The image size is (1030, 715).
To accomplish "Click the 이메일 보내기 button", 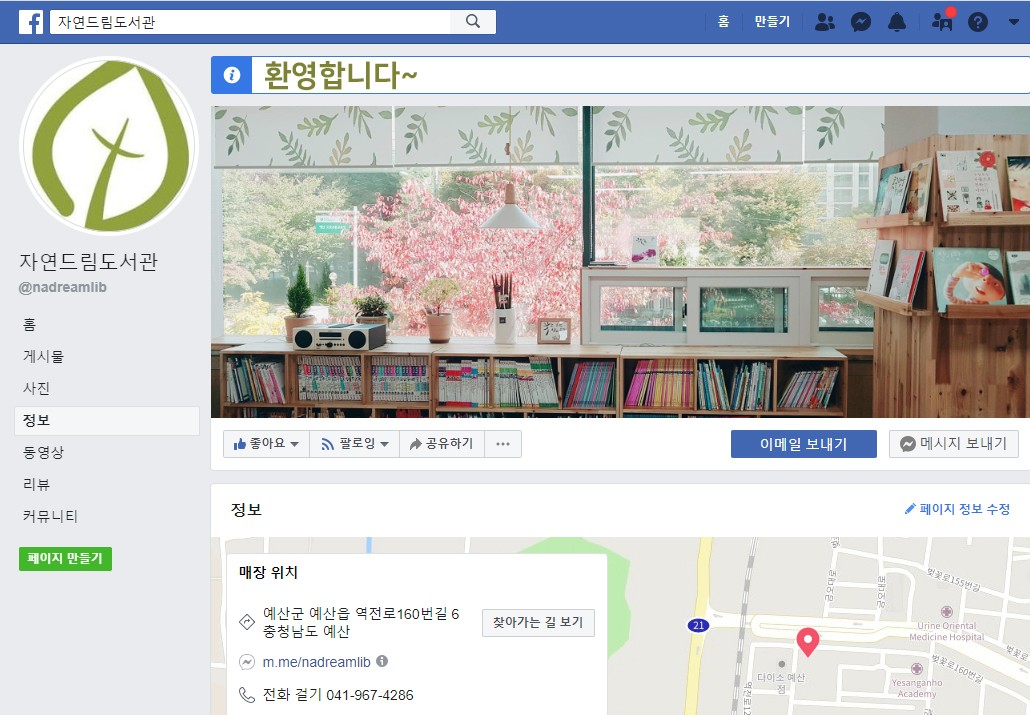I will [x=803, y=444].
